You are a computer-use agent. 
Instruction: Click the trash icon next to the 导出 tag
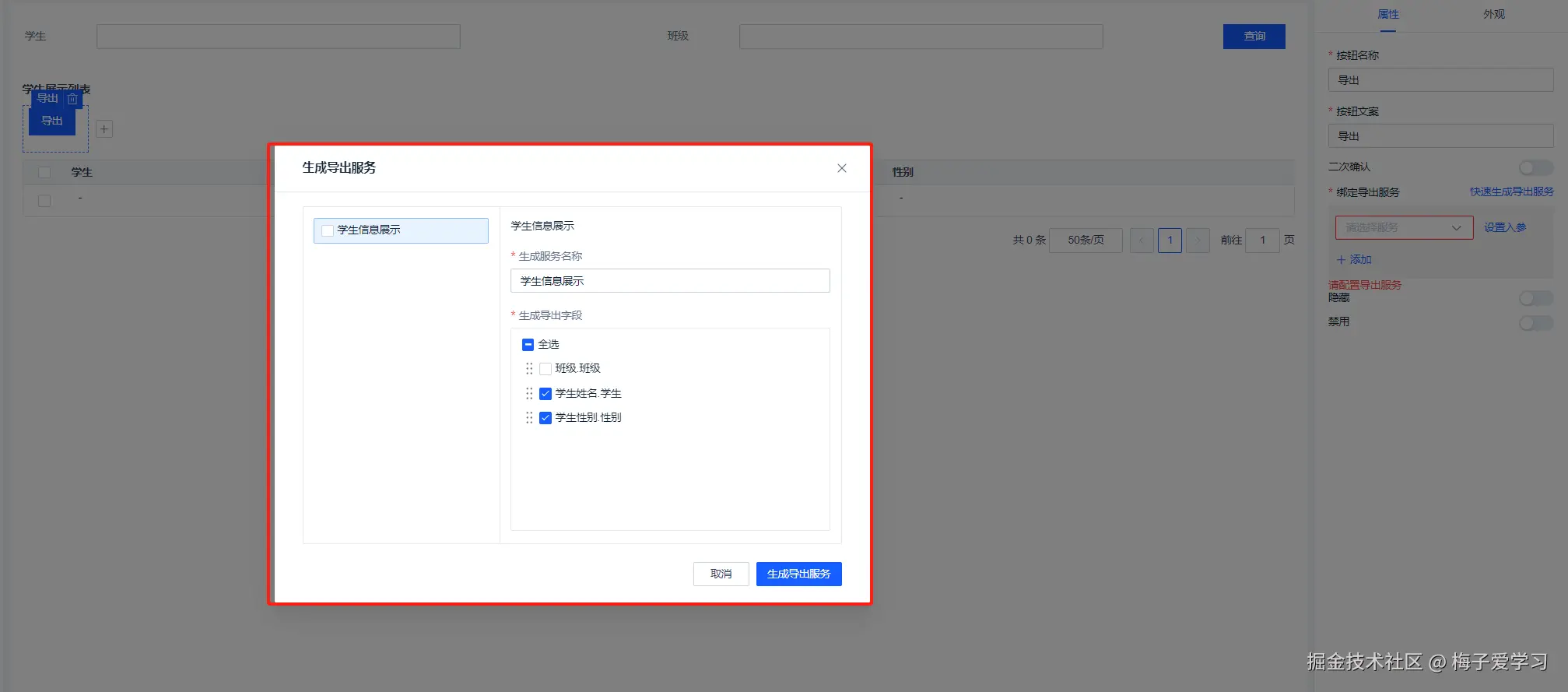click(72, 99)
